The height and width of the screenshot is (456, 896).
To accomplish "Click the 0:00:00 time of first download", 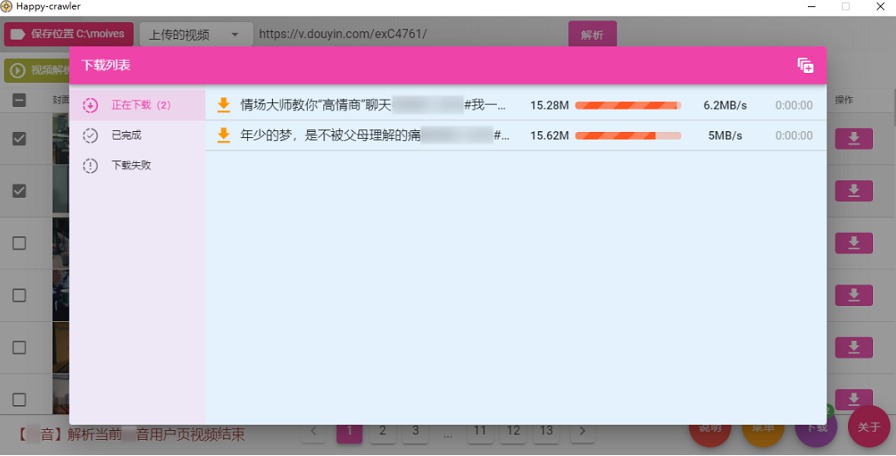I will (794, 105).
